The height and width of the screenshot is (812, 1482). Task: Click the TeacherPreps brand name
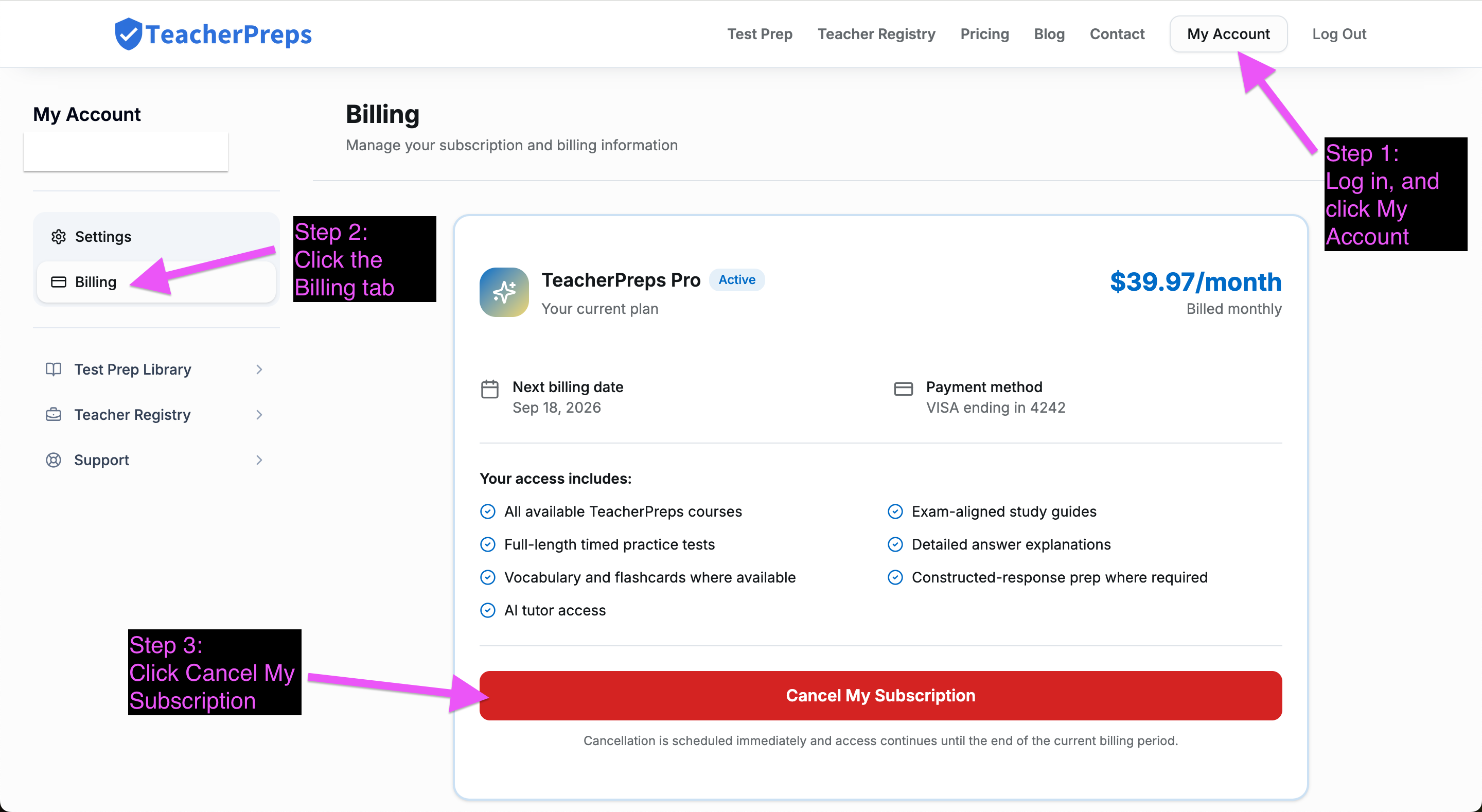[x=228, y=34]
